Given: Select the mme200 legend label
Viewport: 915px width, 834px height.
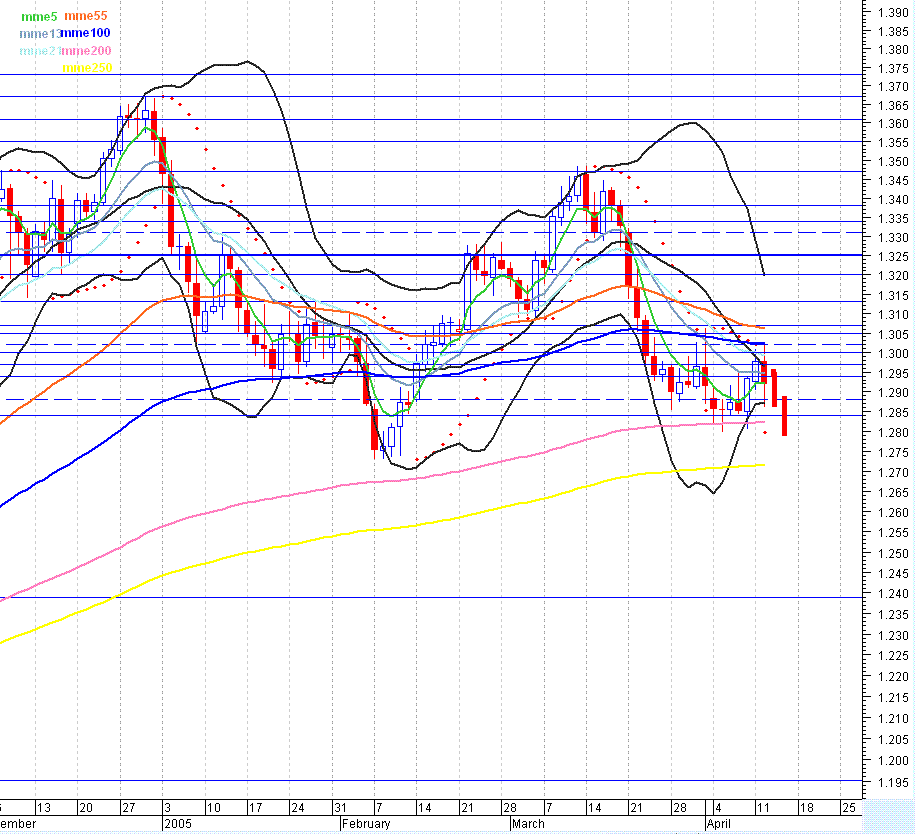Looking at the screenshot, I should pyautogui.click(x=85, y=51).
